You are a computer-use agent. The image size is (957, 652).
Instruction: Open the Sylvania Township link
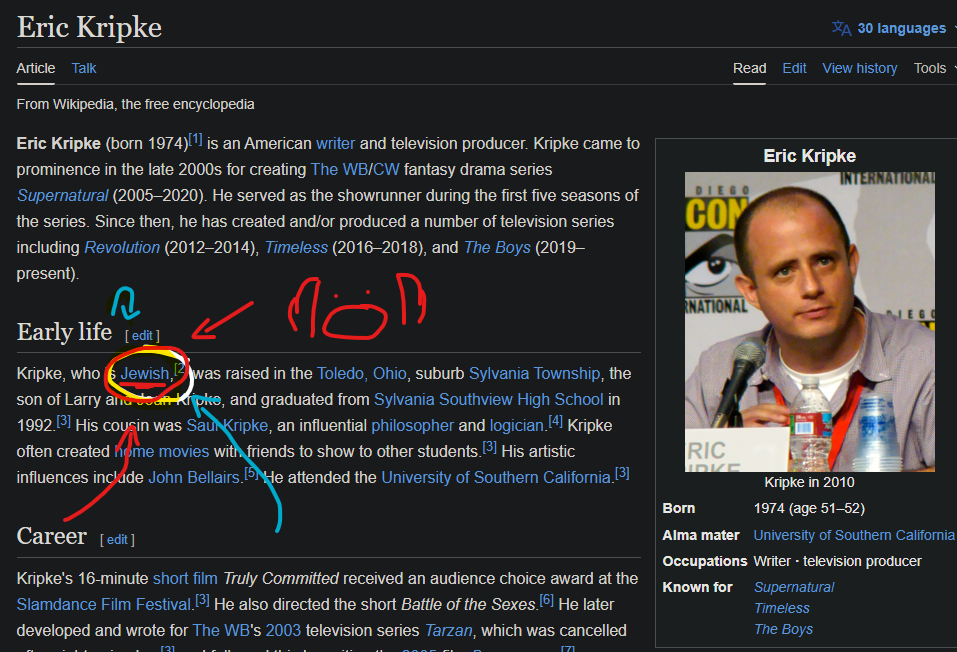[535, 374]
